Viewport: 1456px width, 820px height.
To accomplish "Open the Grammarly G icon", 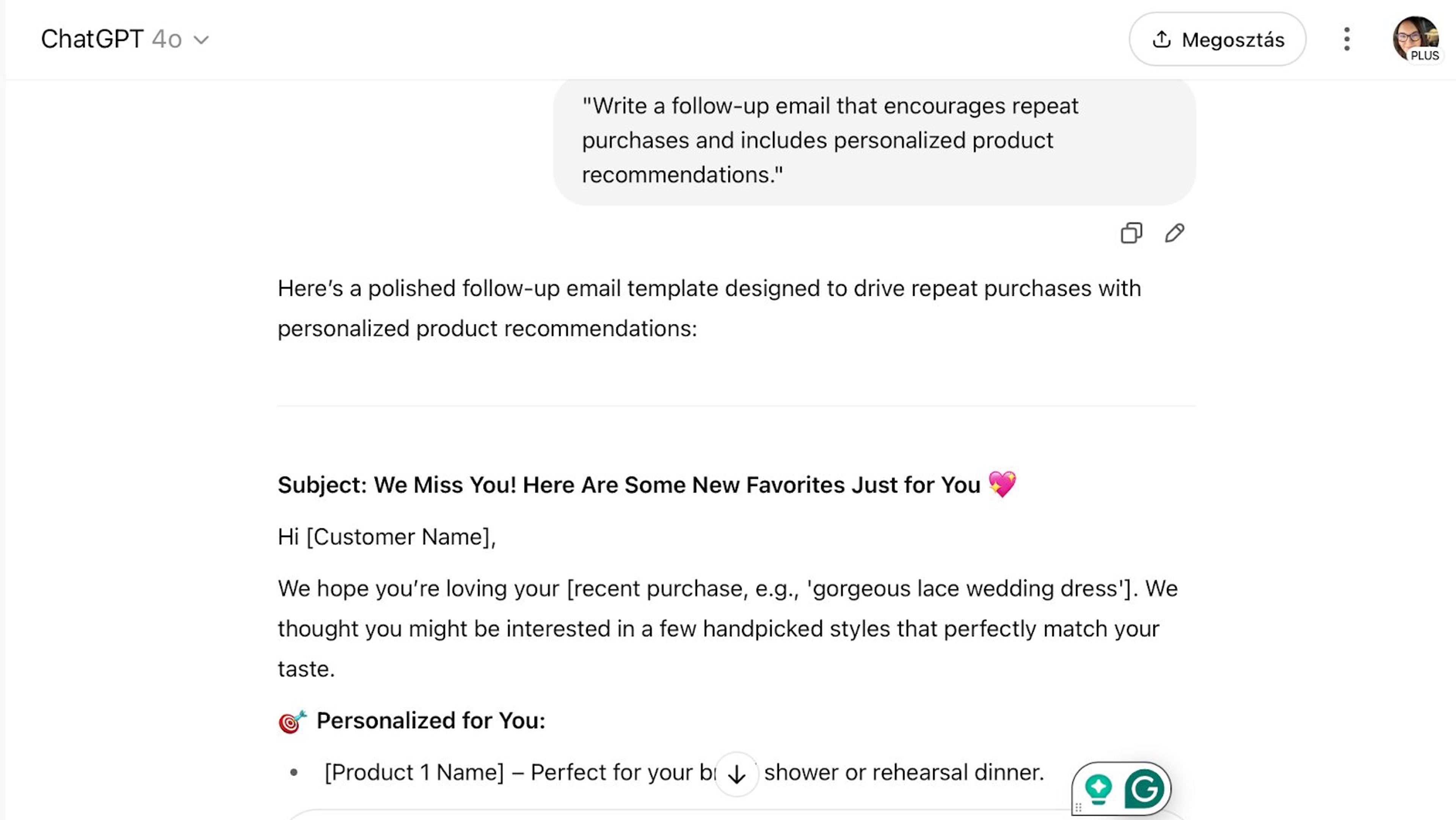I will (x=1144, y=789).
